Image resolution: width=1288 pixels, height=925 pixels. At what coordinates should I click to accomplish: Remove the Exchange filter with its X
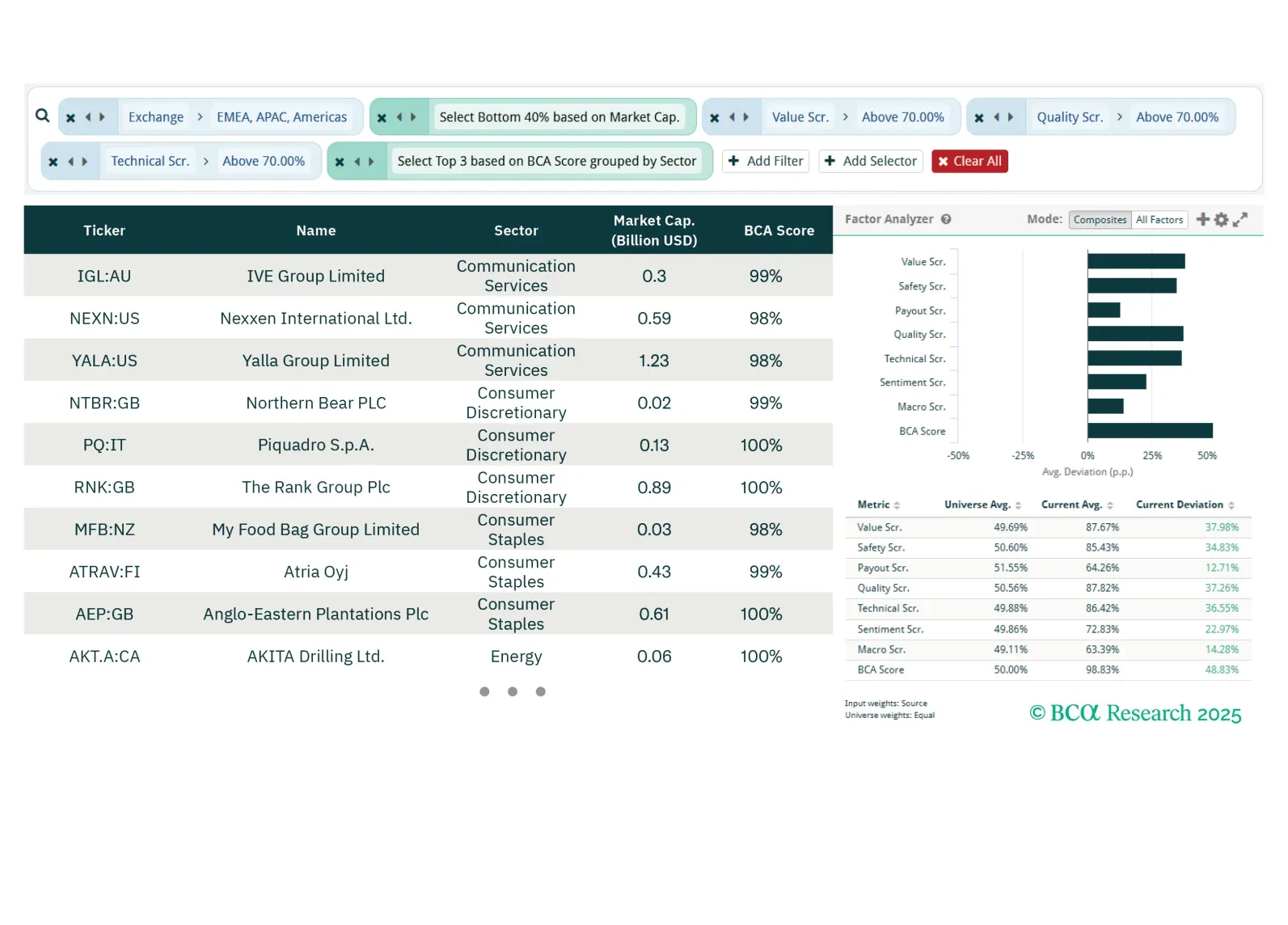coord(70,118)
